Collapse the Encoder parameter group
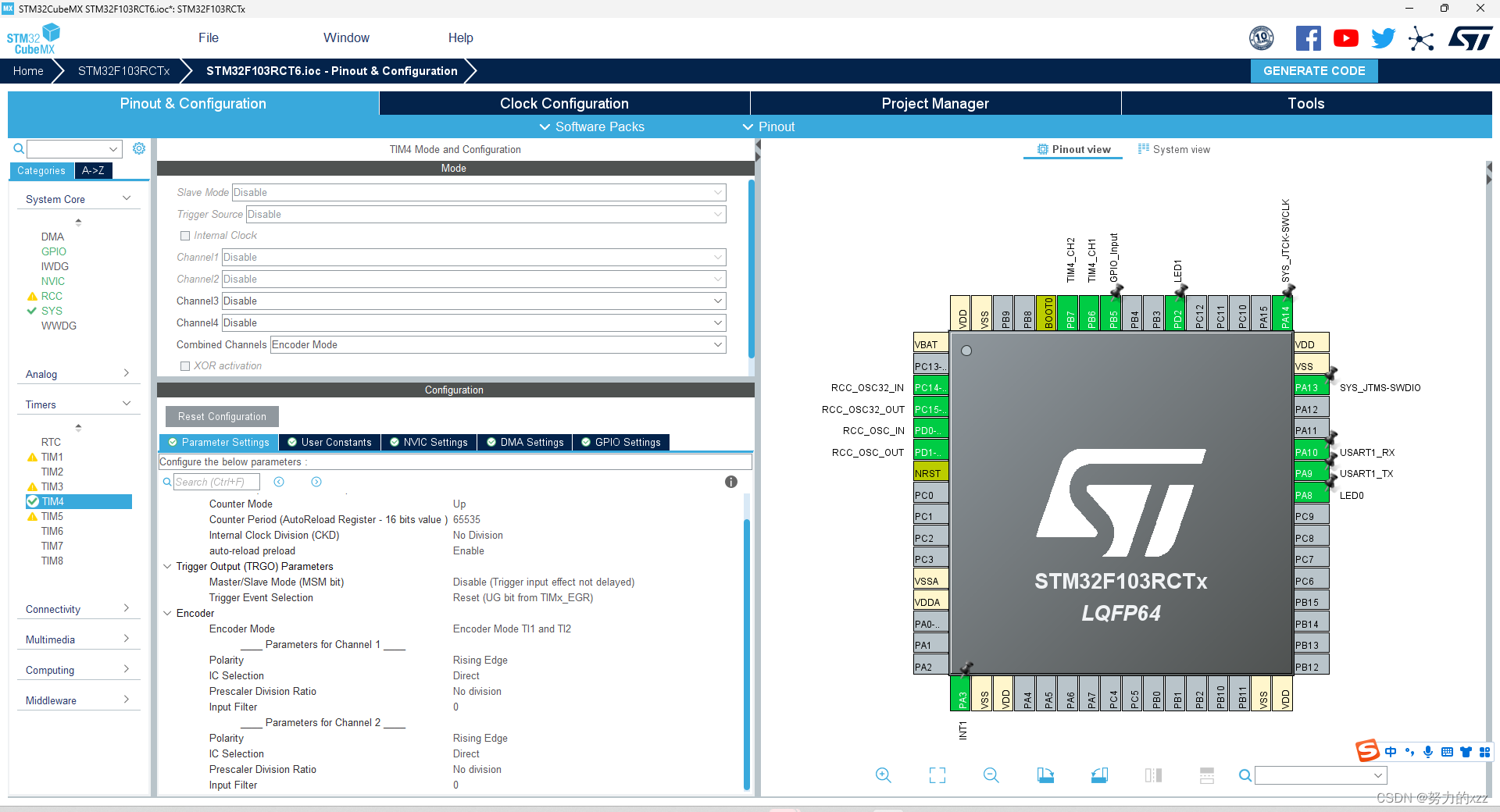1500x812 pixels. tap(167, 614)
